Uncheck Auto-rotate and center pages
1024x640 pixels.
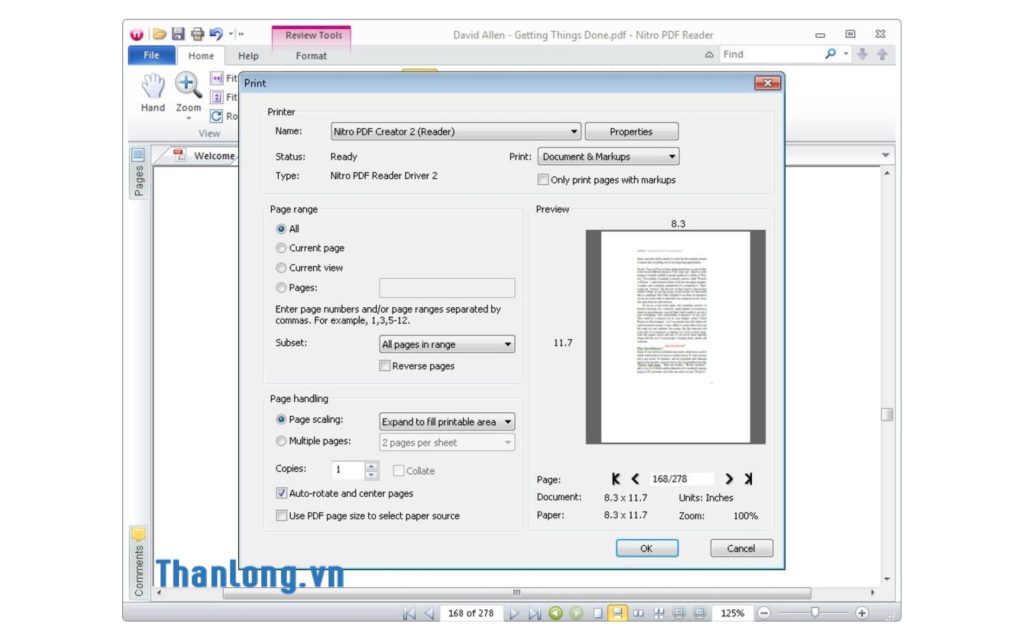point(282,493)
